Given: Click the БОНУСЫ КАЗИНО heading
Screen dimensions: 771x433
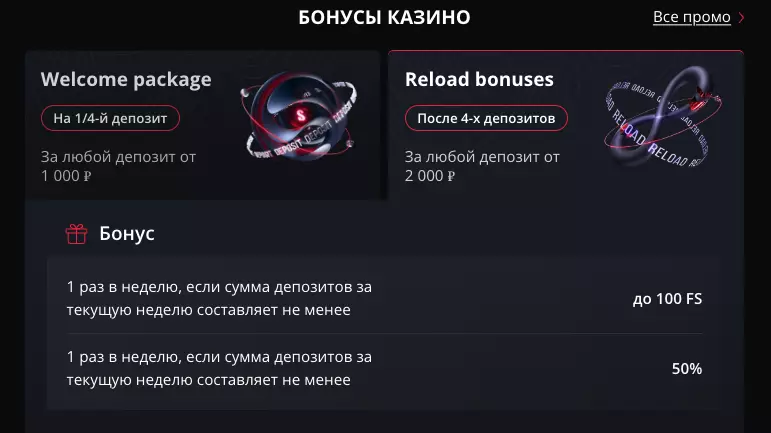Looking at the screenshot, I should [x=384, y=18].
